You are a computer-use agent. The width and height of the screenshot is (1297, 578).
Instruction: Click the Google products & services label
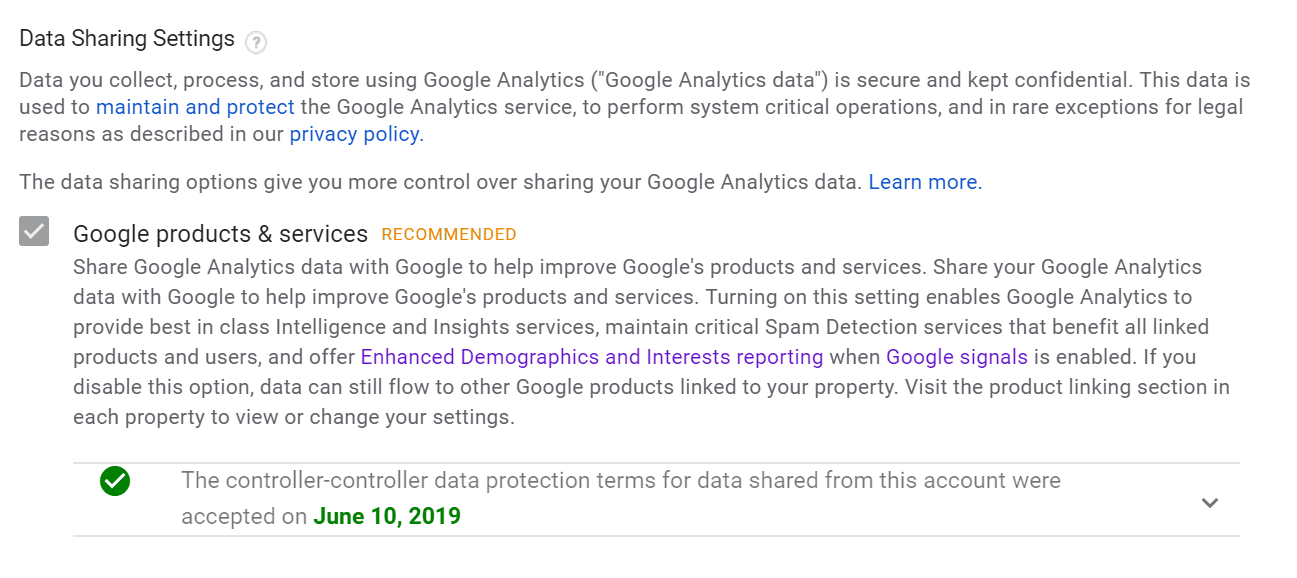coord(221,234)
